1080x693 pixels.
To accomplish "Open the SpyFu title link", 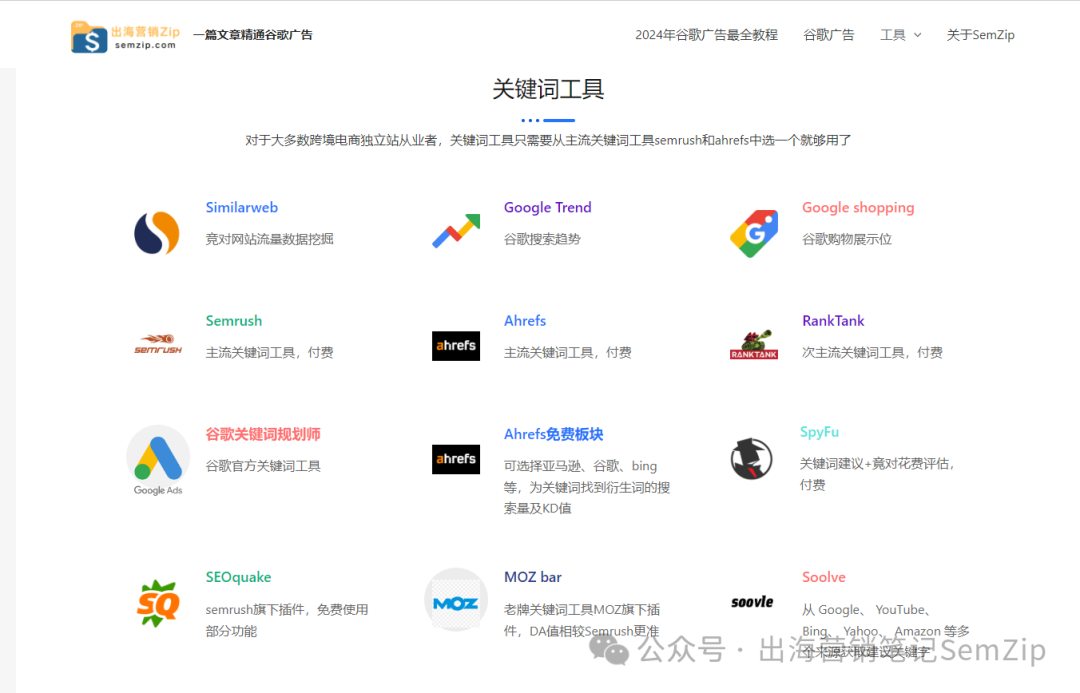I will (x=819, y=432).
